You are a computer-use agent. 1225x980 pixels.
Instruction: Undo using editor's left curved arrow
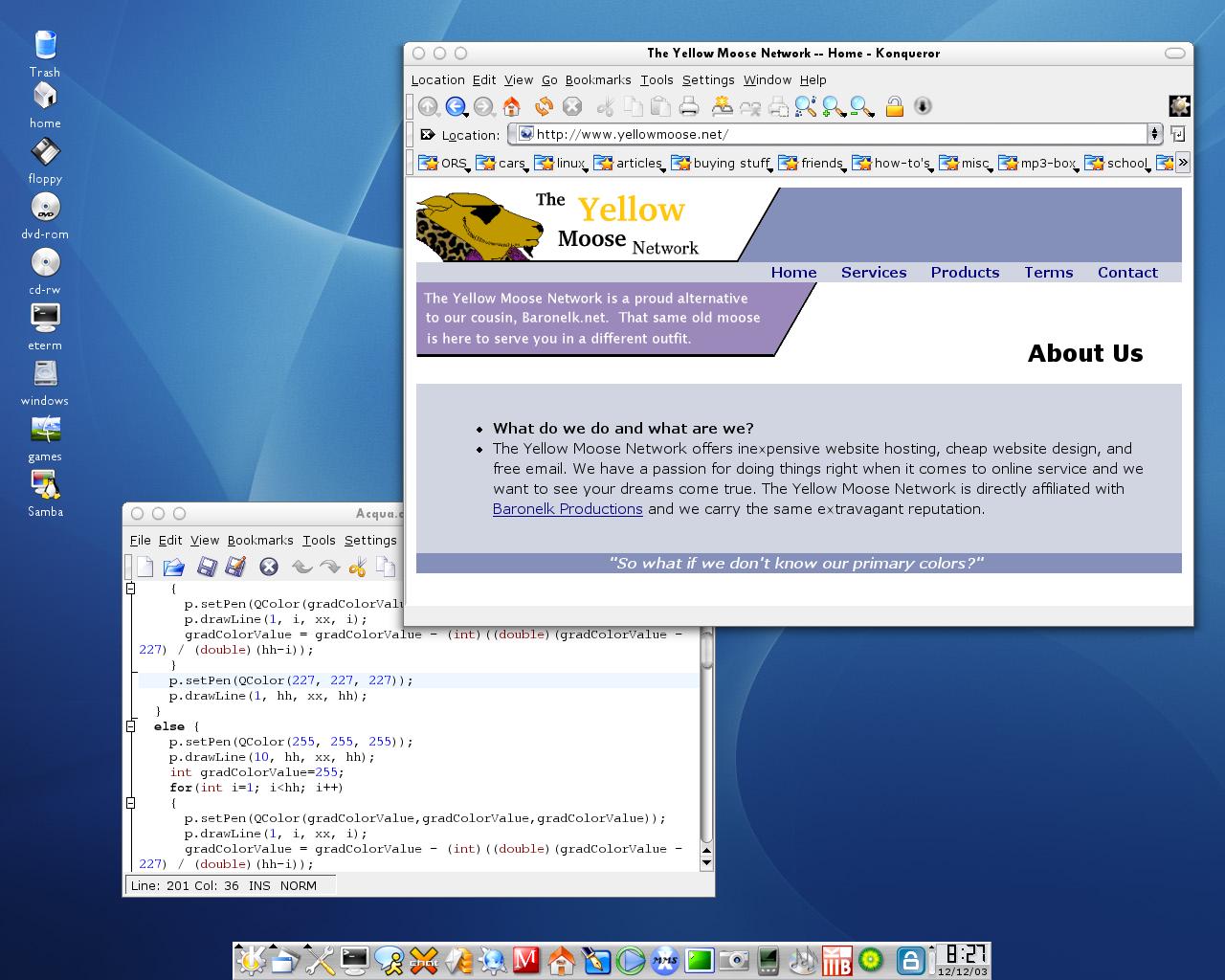(x=301, y=567)
